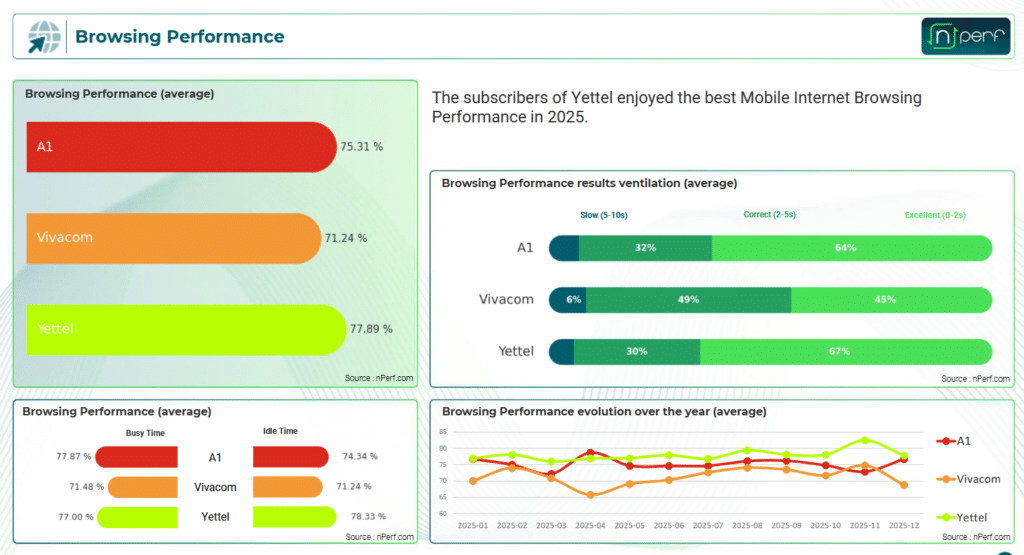The width and height of the screenshot is (1024, 555).
Task: Click the 2025-04 Vivacom lowest data point
Action: coord(590,495)
